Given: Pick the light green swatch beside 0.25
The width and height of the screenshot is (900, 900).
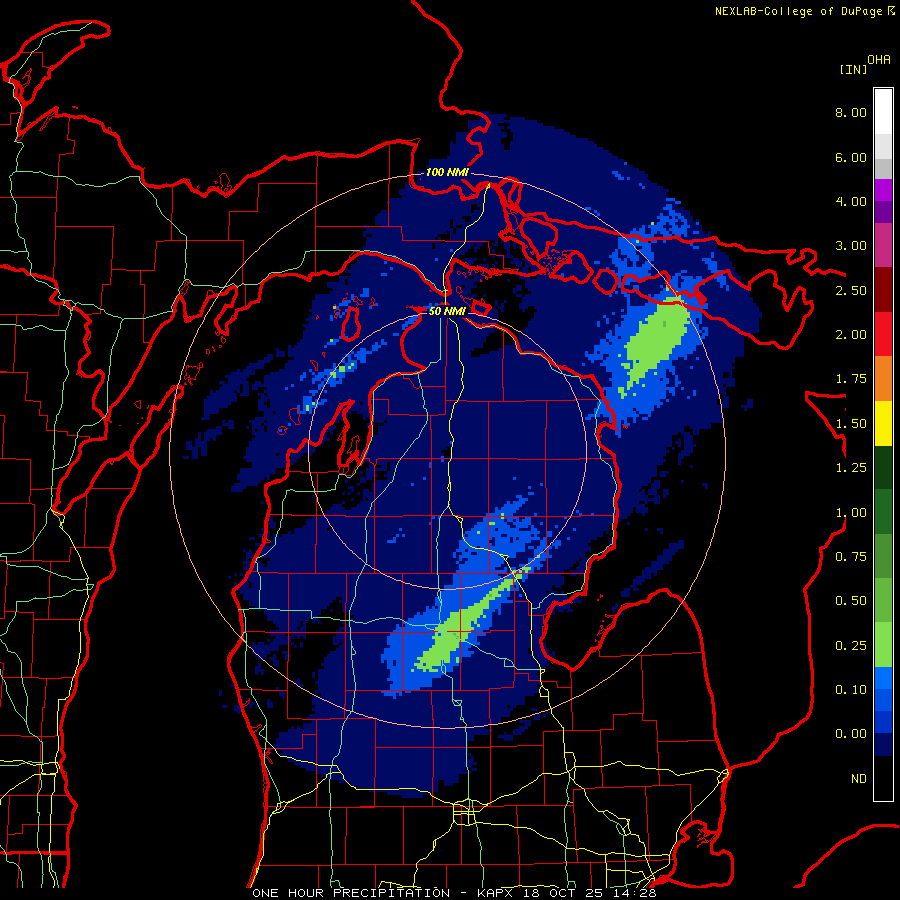Looking at the screenshot, I should tap(883, 645).
